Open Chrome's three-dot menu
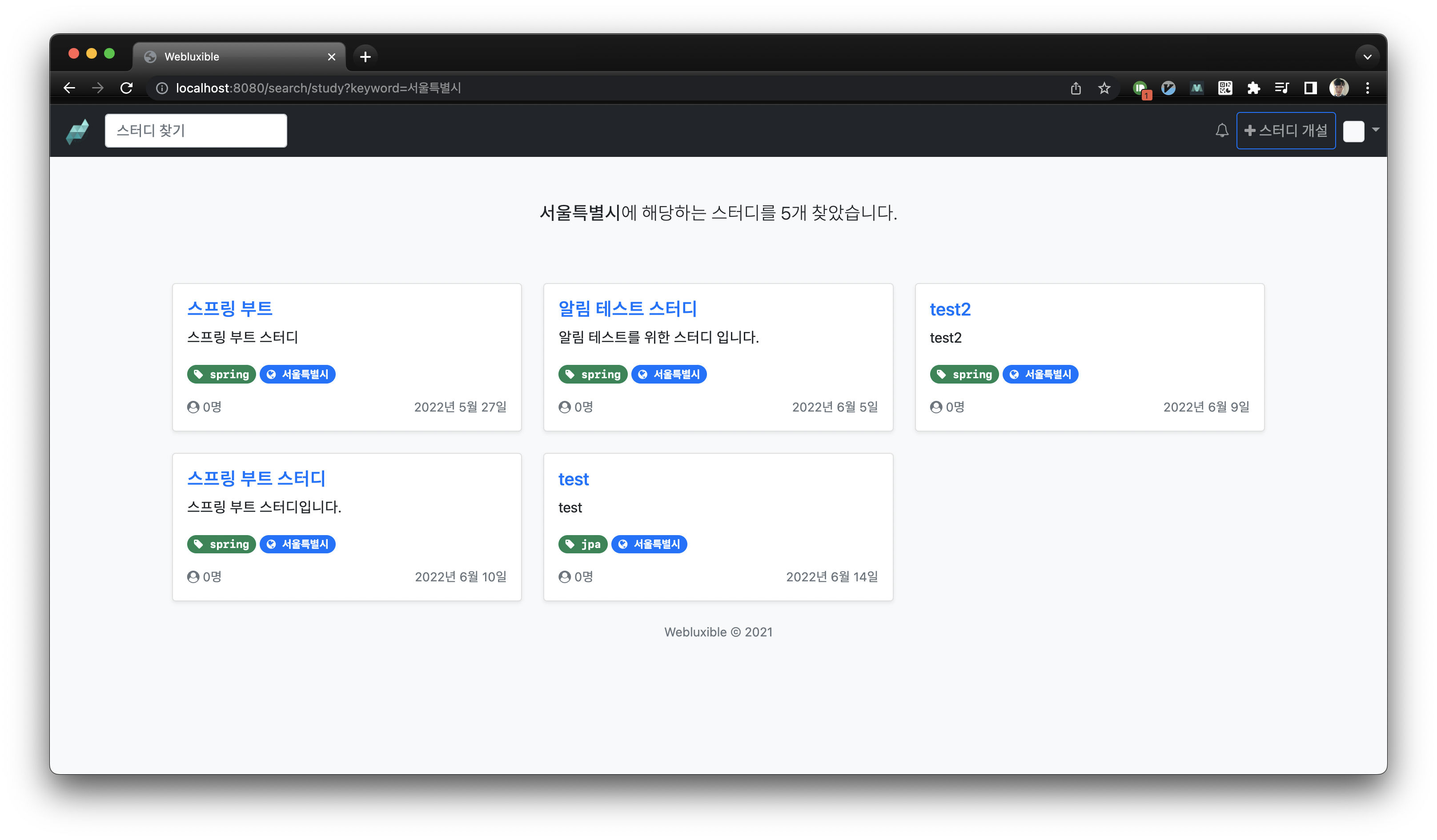The image size is (1437, 840). click(1368, 88)
